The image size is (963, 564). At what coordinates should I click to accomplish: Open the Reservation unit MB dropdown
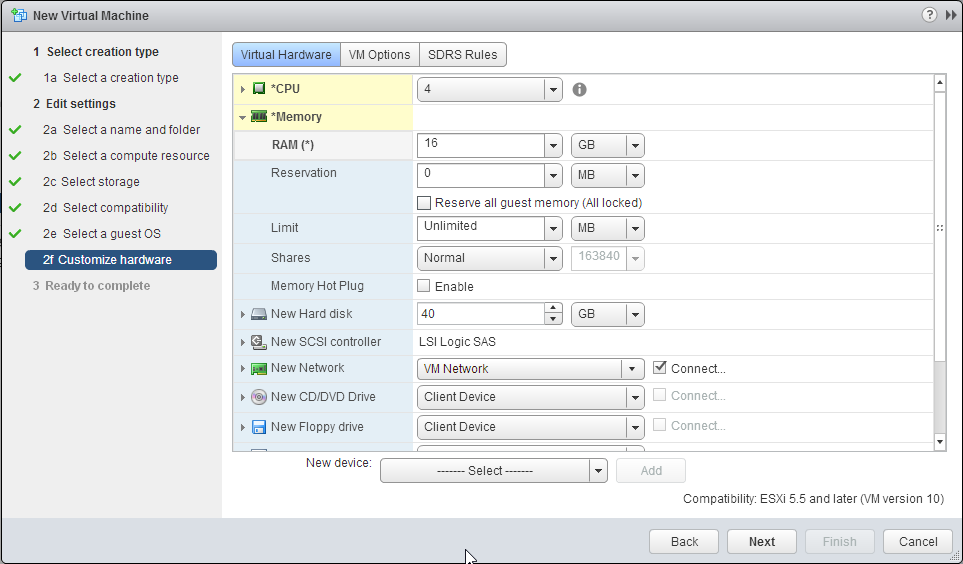607,176
